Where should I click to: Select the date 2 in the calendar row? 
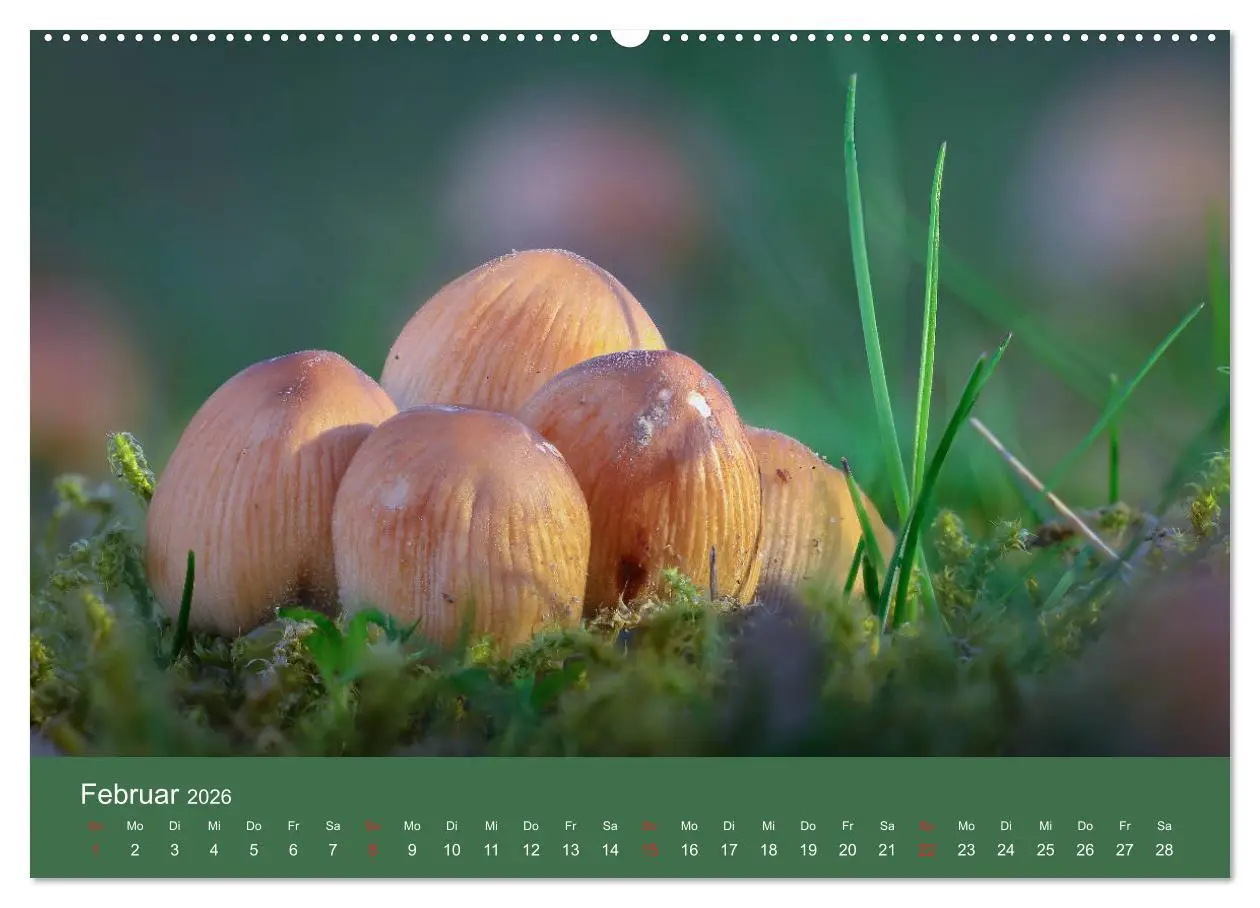(x=135, y=850)
